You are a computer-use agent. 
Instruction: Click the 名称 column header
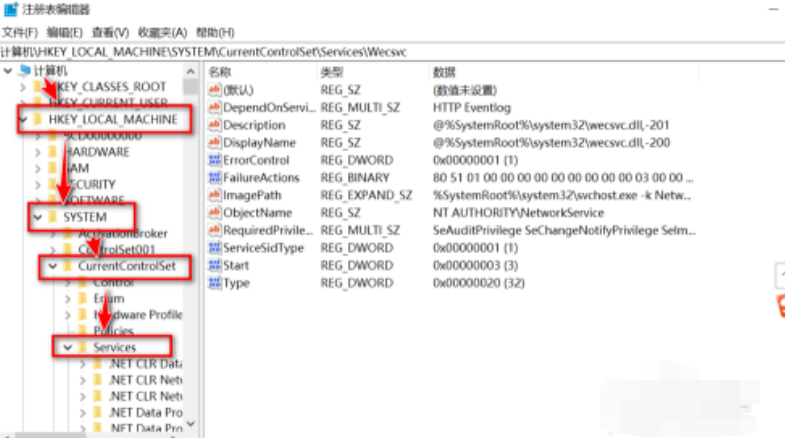pos(220,72)
